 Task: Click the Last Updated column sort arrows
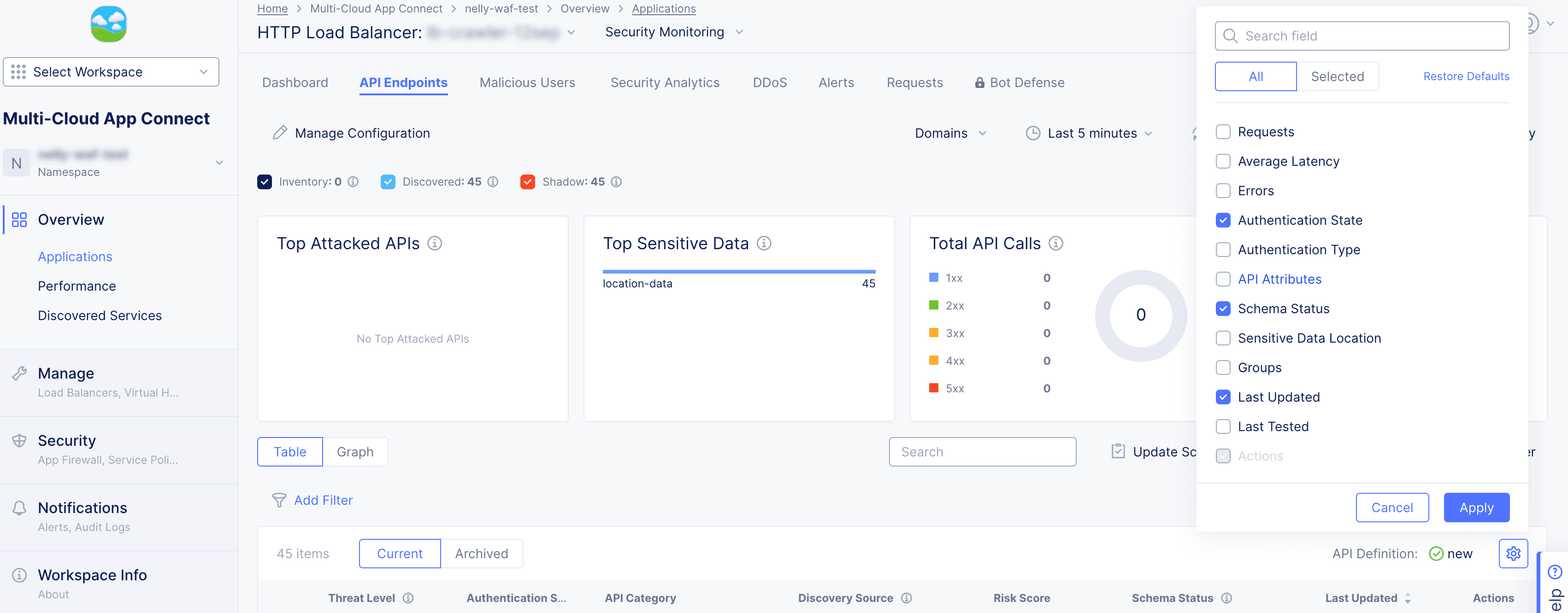[1407, 598]
